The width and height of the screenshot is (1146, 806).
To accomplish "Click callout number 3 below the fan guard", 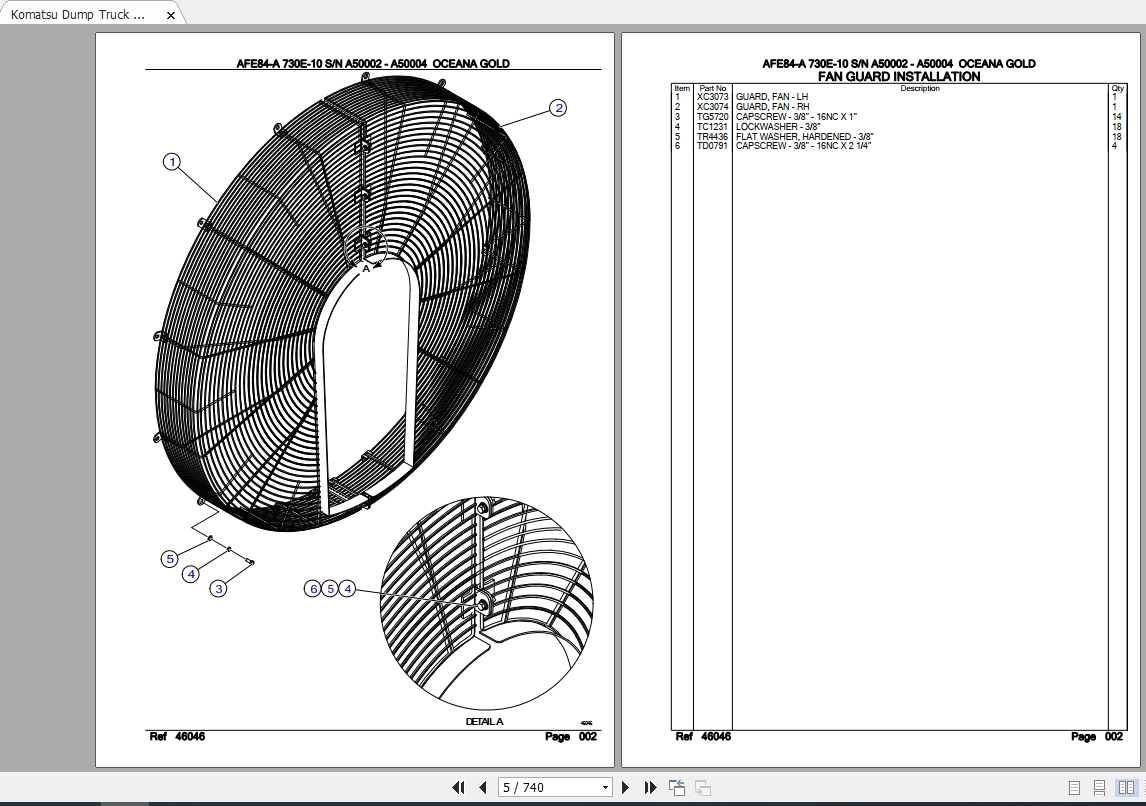I will [219, 588].
